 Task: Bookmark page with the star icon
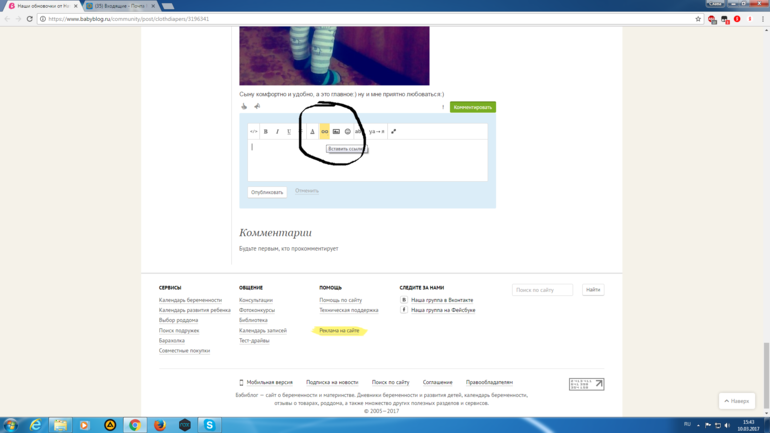(698, 19)
